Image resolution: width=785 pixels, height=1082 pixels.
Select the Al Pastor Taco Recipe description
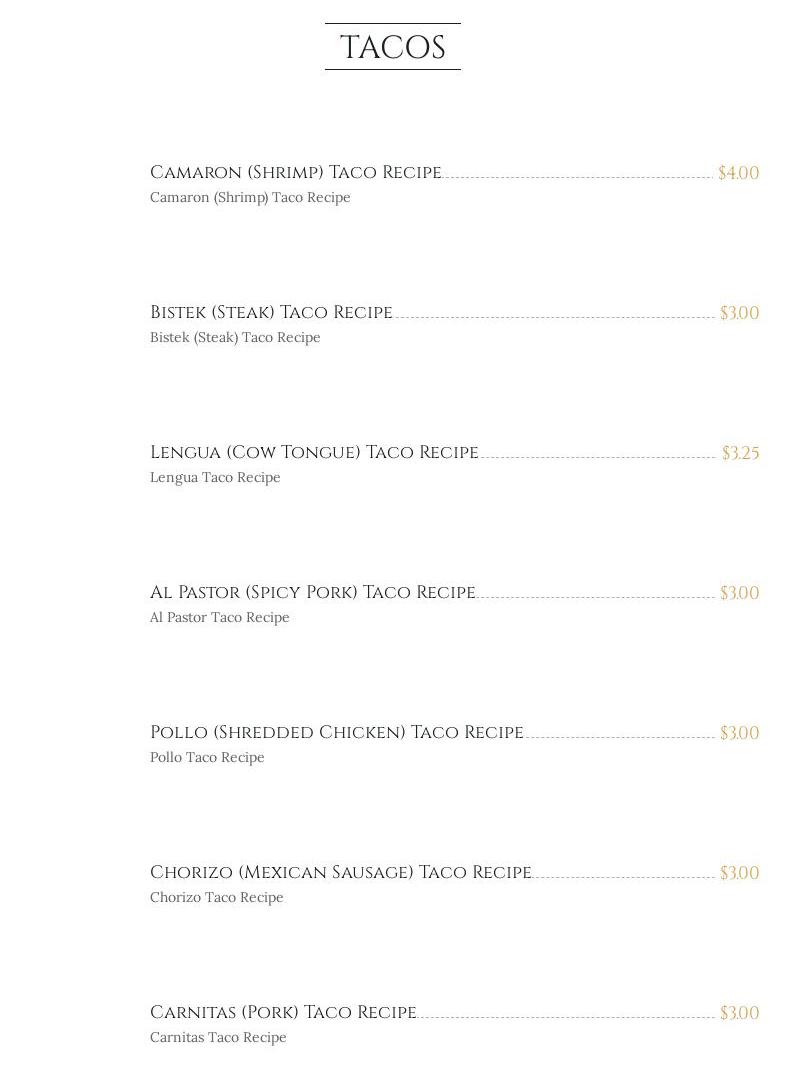(219, 618)
